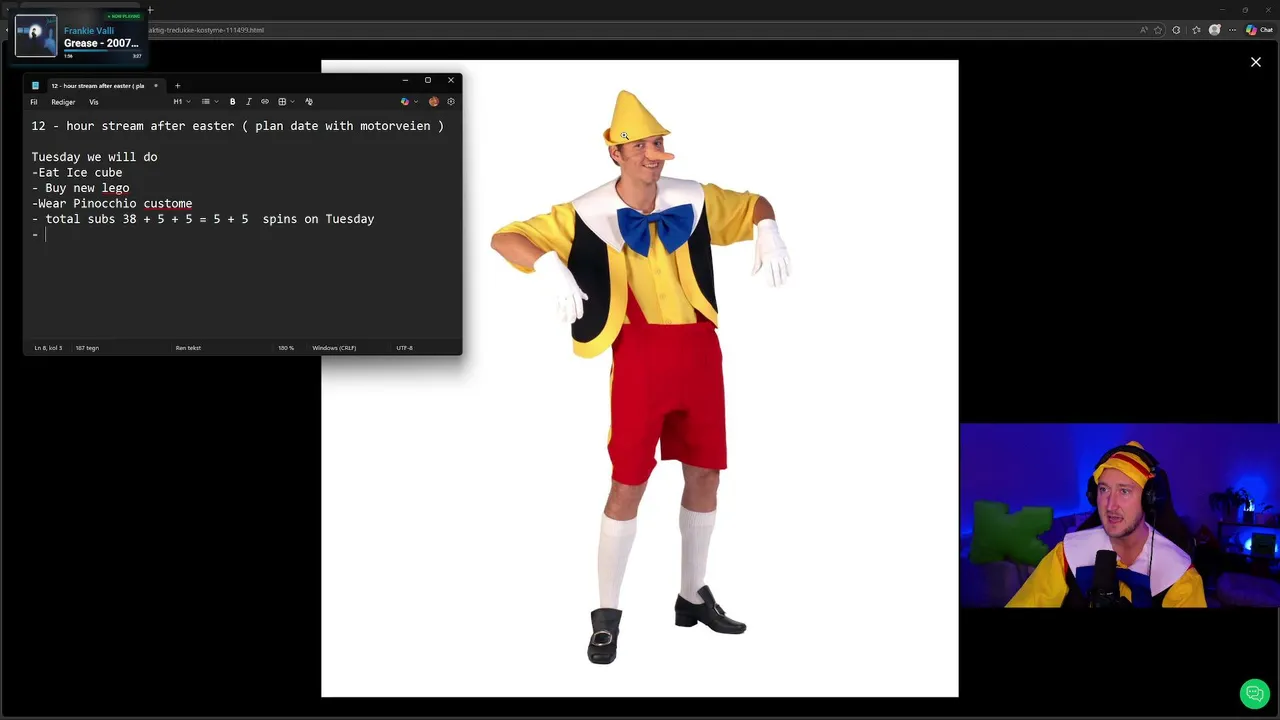Toggle bold formatting in Notepad
This screenshot has height=720, width=1280.
click(232, 101)
